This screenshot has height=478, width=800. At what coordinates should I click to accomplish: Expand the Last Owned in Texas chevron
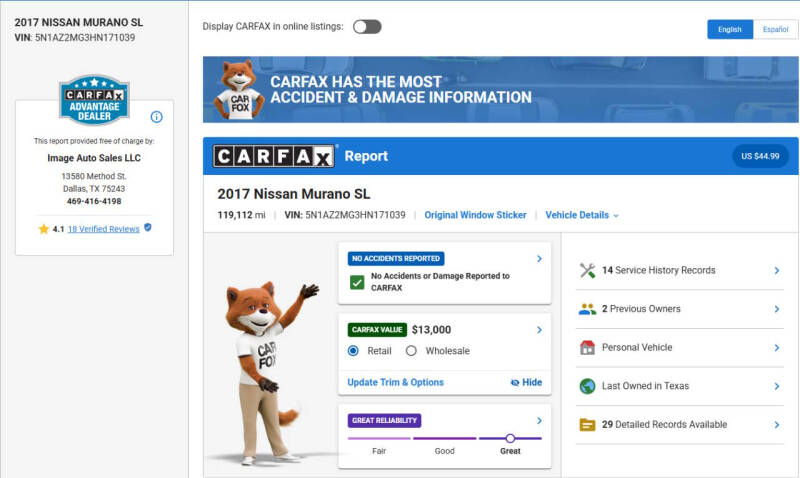coord(777,386)
